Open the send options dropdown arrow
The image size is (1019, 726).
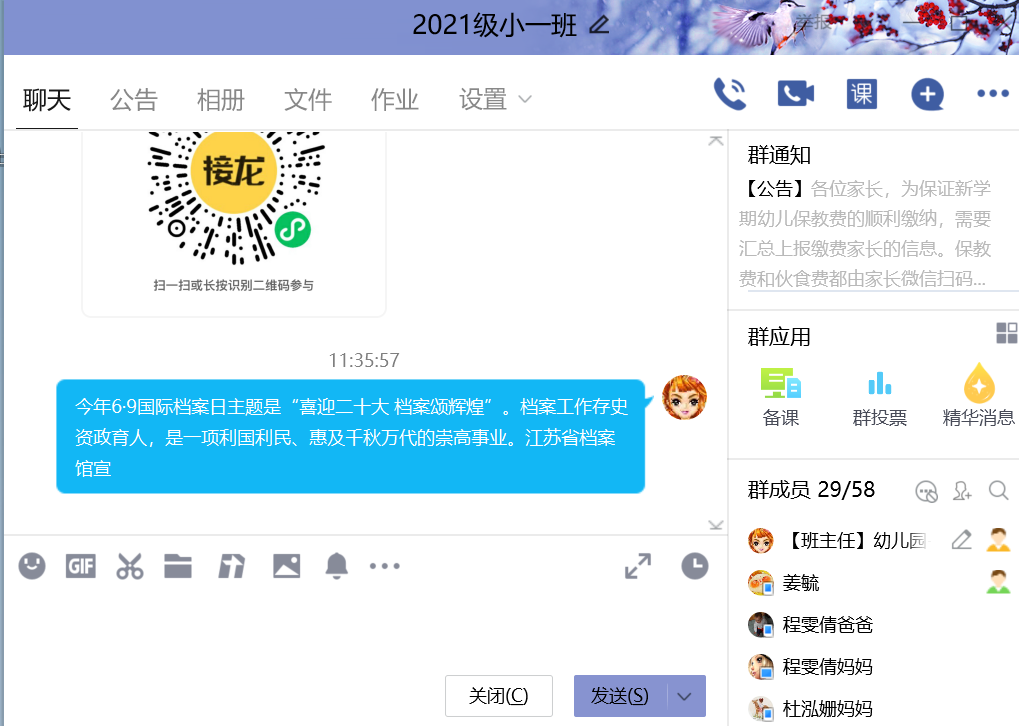pyautogui.click(x=685, y=696)
